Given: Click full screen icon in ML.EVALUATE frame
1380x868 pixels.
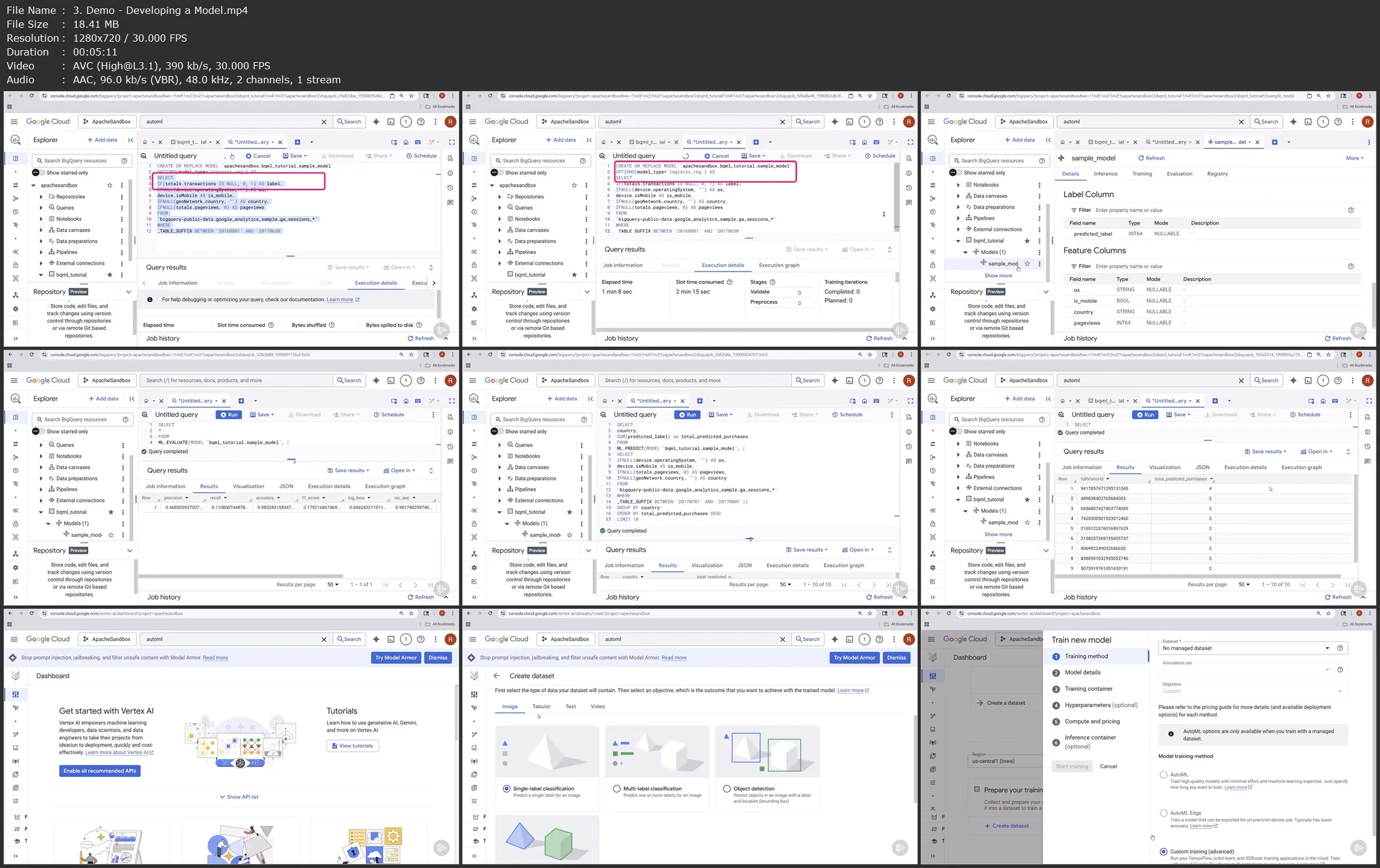Looking at the screenshot, I should pos(452,401).
